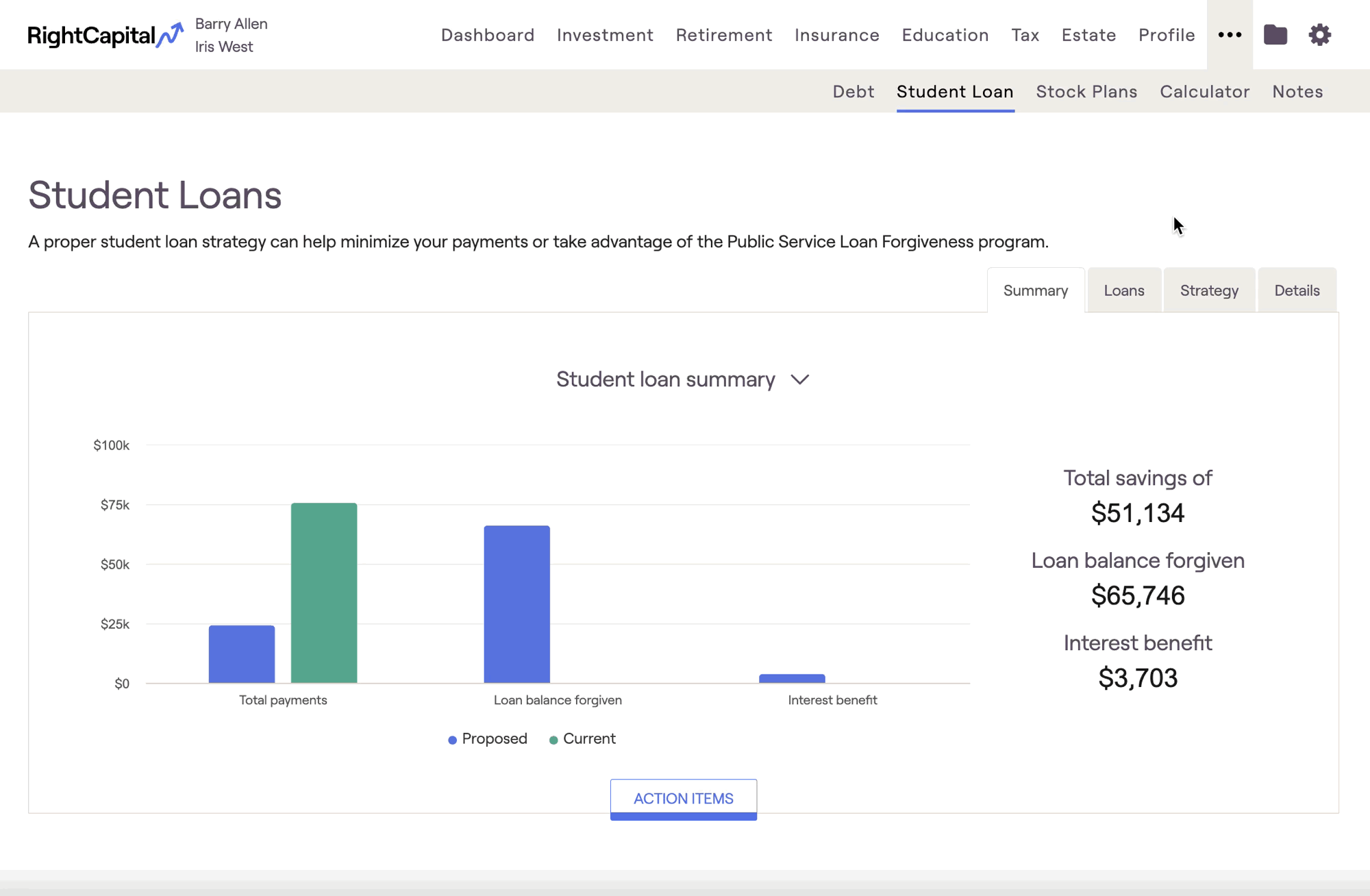Open the settings gear icon
The image size is (1370, 896).
[1319, 35]
